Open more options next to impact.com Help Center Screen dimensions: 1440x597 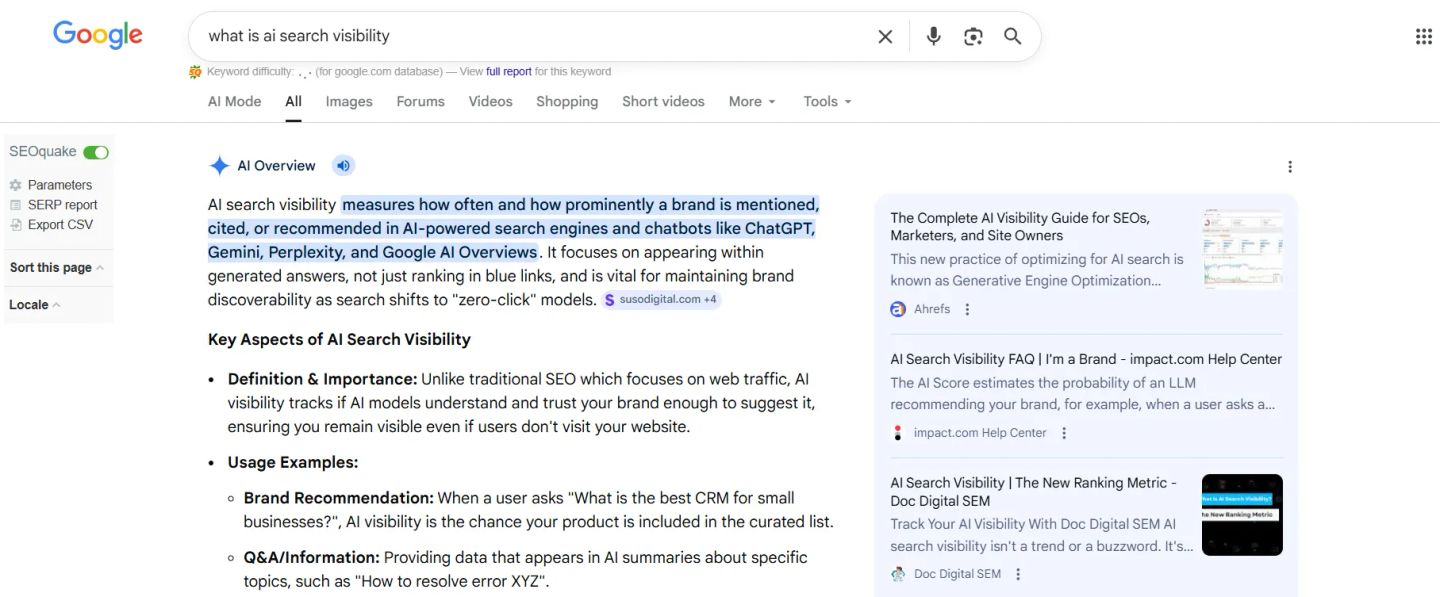click(x=1064, y=433)
